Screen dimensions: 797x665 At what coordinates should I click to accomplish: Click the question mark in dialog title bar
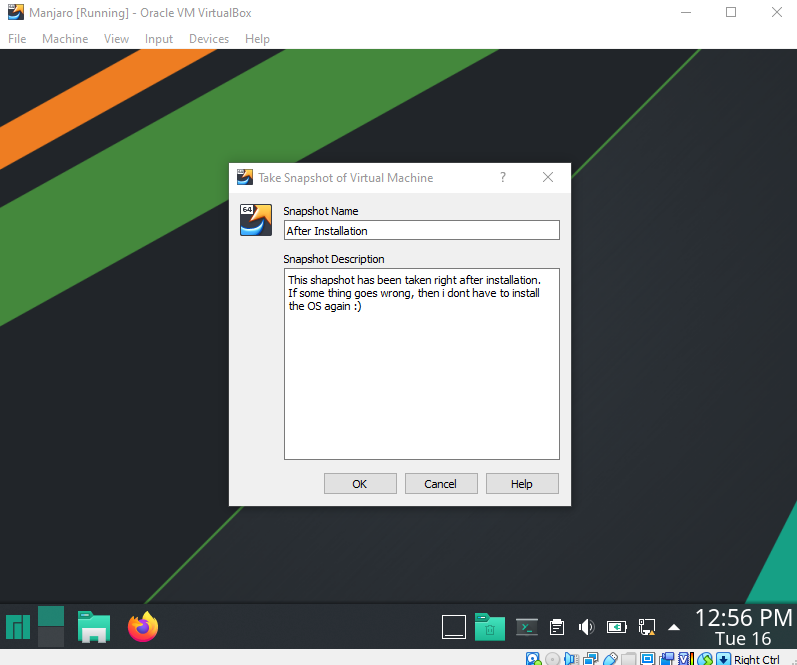[x=503, y=177]
